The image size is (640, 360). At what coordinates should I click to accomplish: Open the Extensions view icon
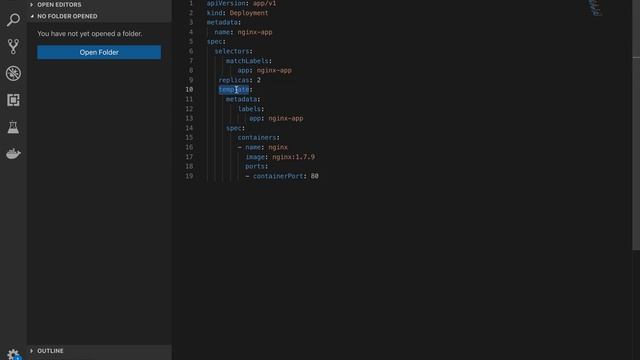point(13,100)
